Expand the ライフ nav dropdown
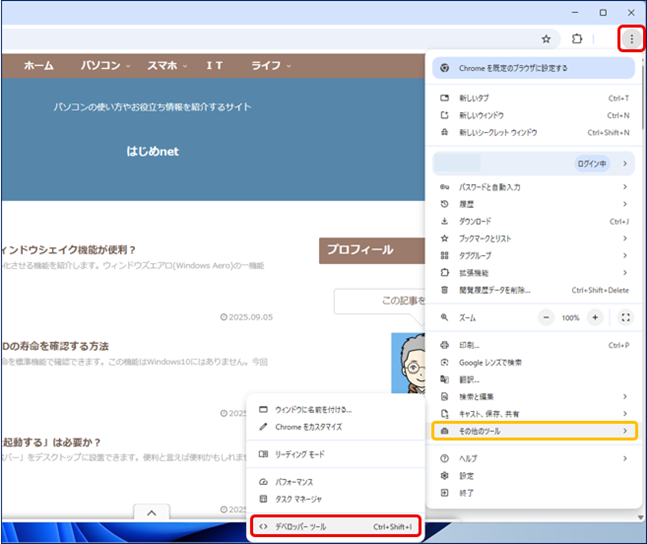This screenshot has height=544, width=647. click(x=271, y=65)
